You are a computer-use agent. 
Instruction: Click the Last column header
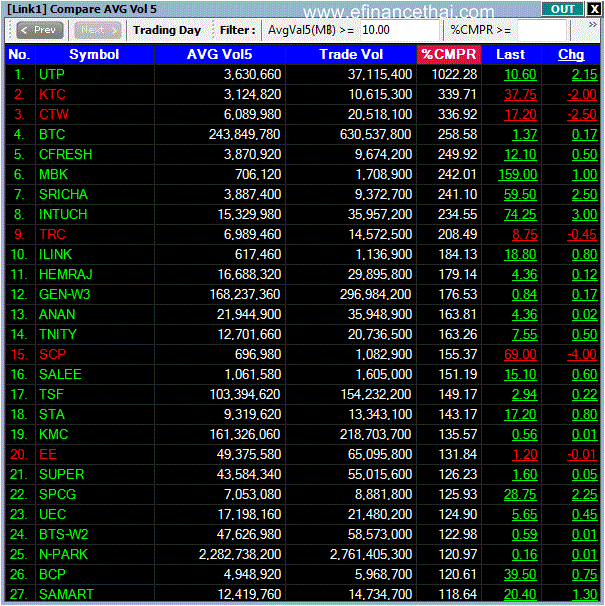pyautogui.click(x=511, y=54)
